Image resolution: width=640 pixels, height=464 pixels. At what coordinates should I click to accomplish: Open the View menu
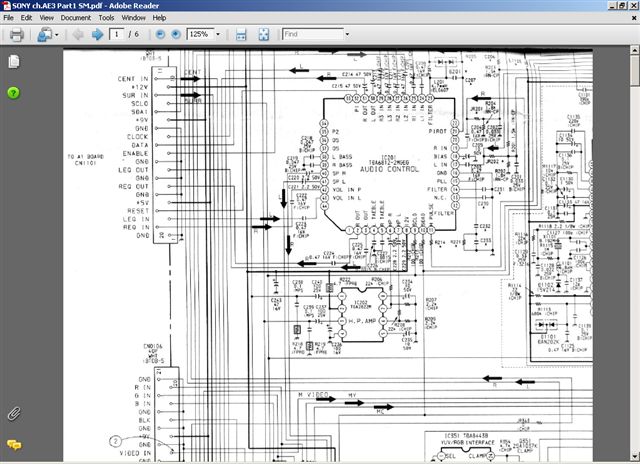point(47,18)
